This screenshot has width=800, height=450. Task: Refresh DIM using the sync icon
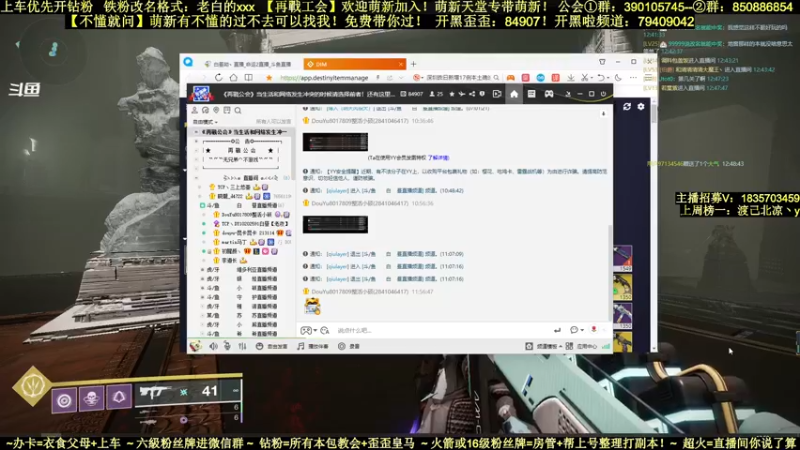(x=627, y=106)
